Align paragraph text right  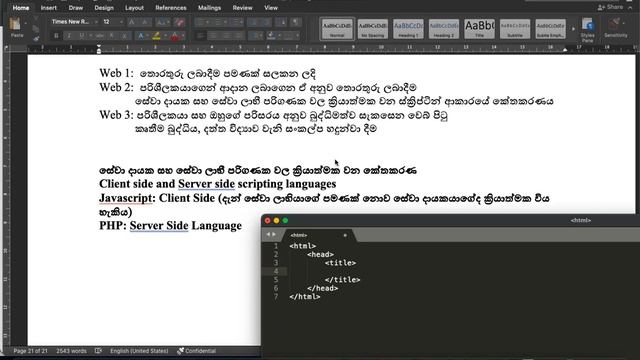pos(226,36)
